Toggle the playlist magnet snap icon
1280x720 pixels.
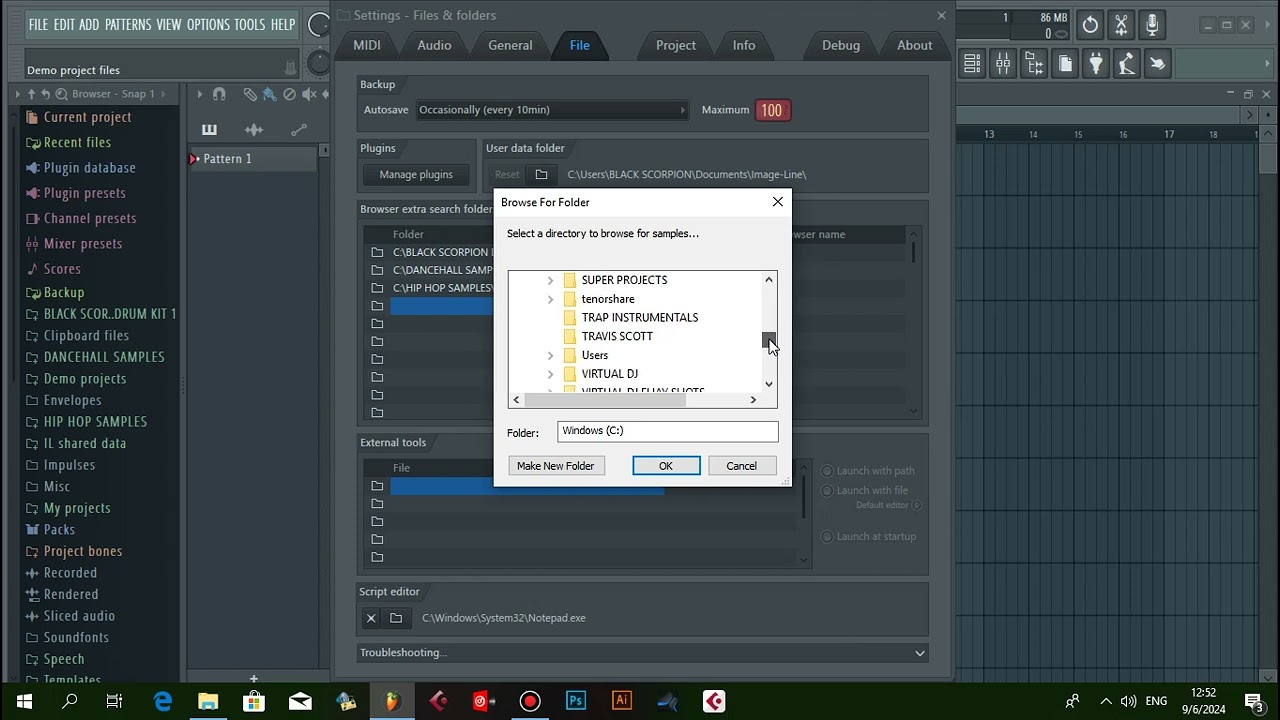point(220,94)
